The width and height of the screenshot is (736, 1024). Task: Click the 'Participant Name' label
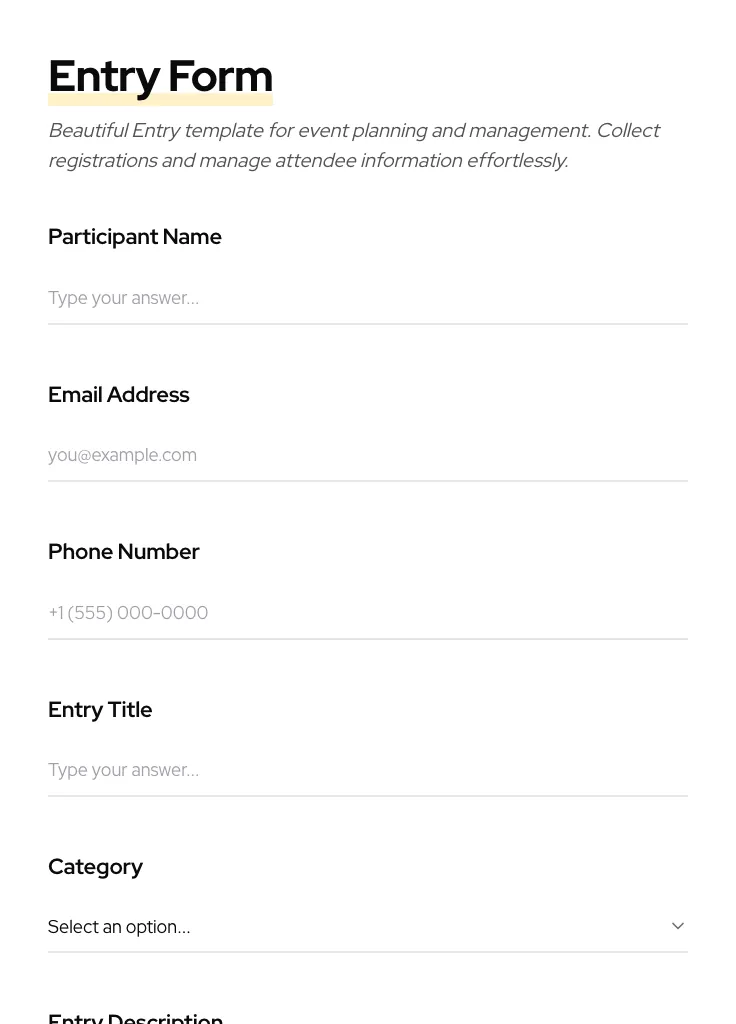click(x=135, y=237)
